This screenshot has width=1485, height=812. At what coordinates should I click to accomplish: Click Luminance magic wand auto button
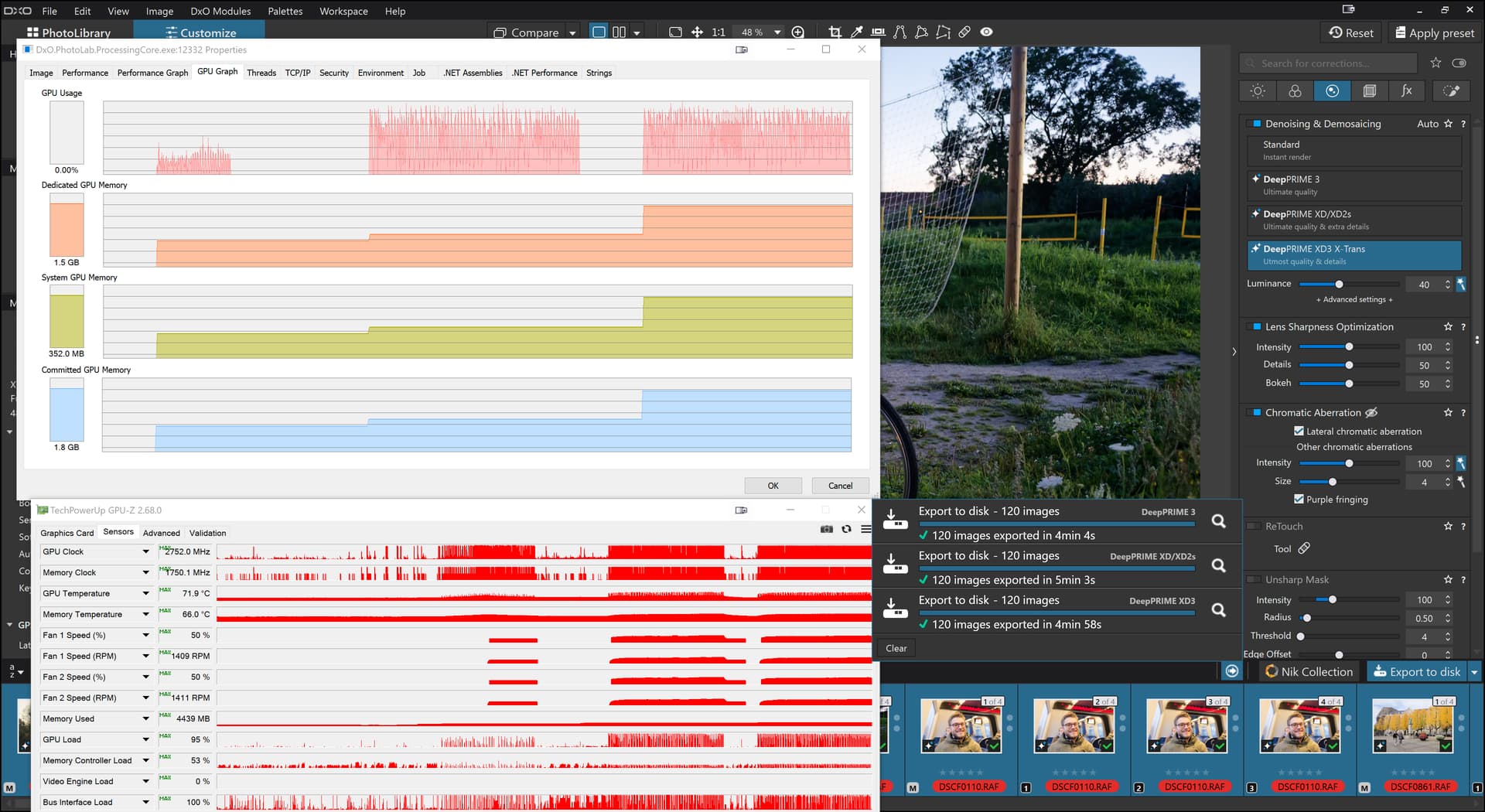(1461, 285)
